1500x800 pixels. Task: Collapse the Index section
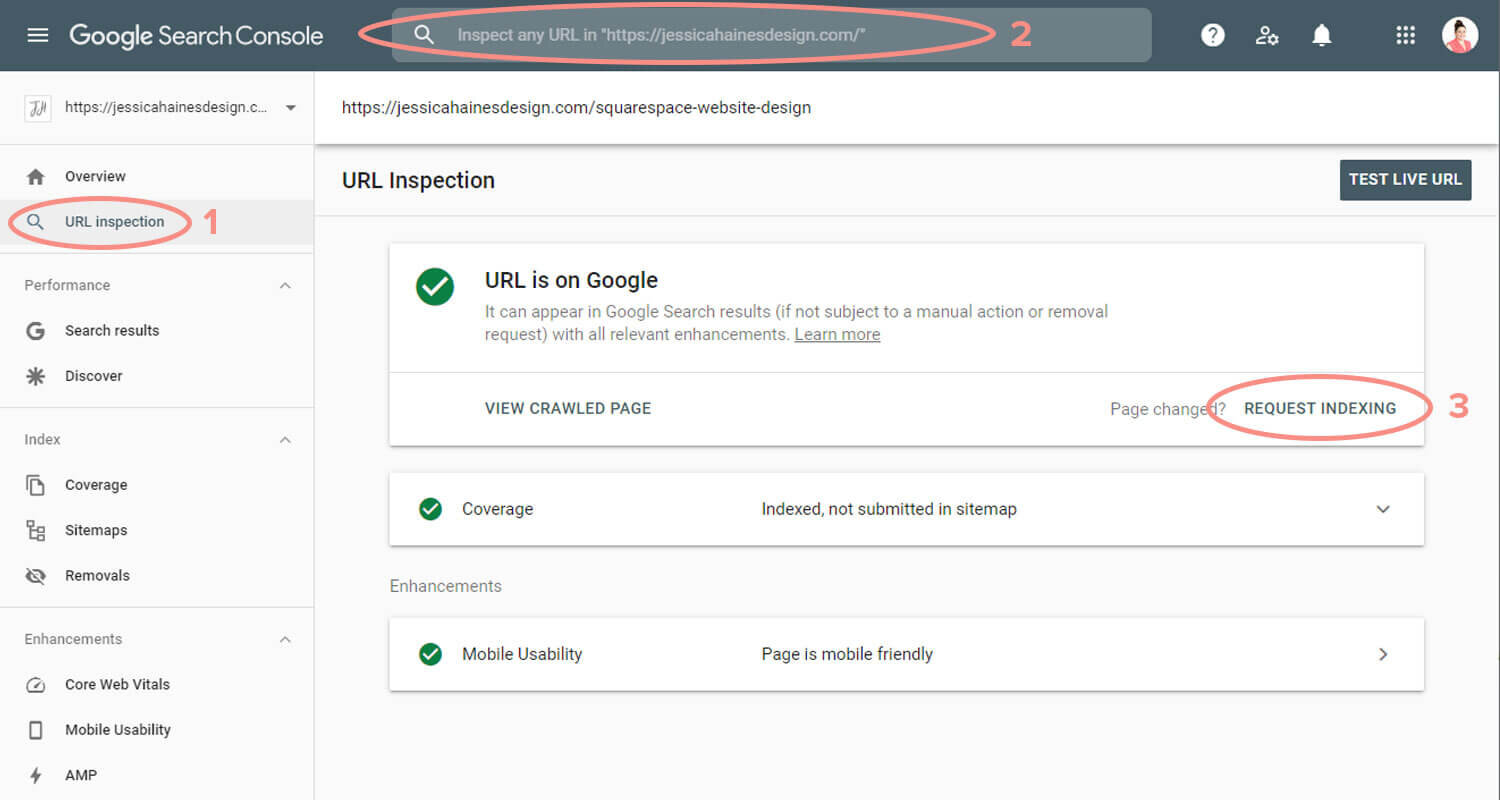pyautogui.click(x=285, y=440)
